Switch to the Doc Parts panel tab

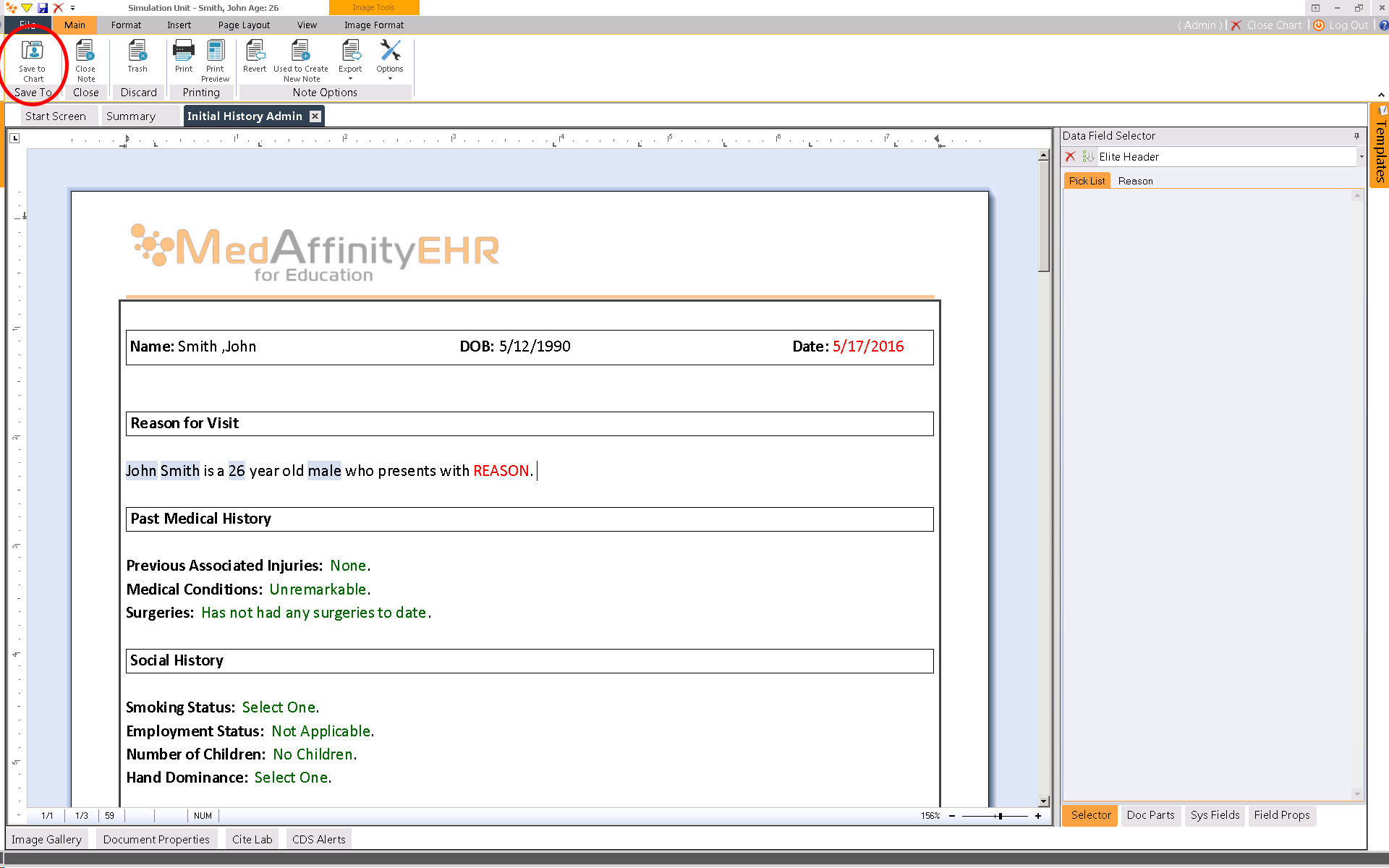[1150, 815]
